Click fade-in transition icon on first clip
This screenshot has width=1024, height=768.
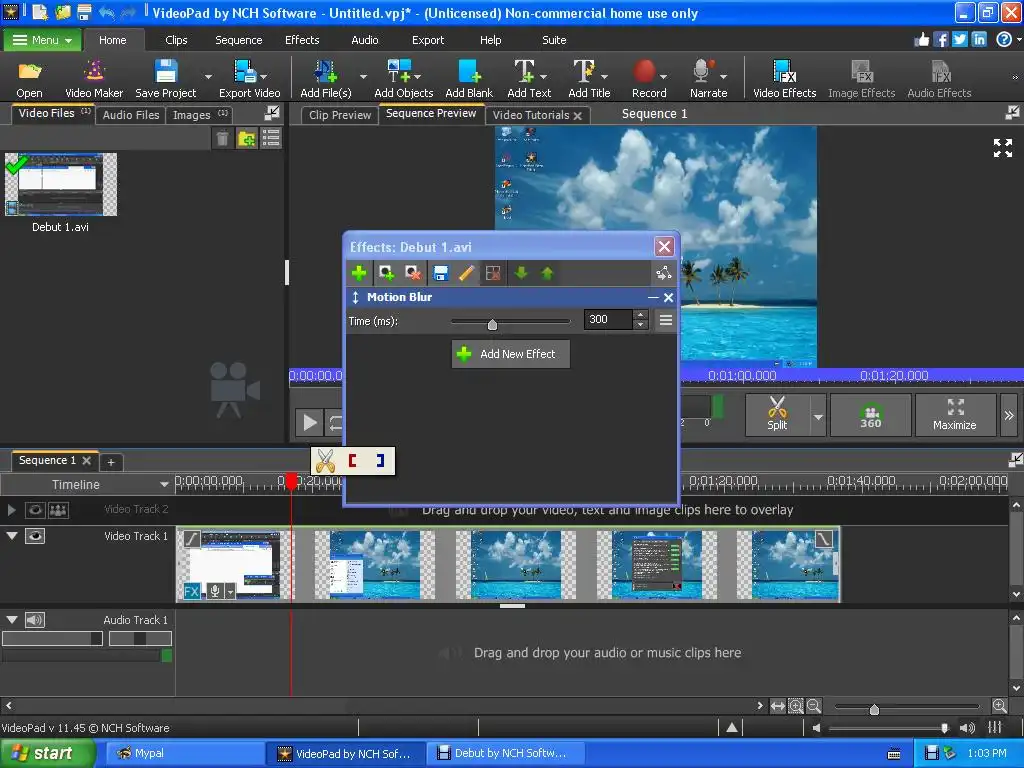click(191, 539)
